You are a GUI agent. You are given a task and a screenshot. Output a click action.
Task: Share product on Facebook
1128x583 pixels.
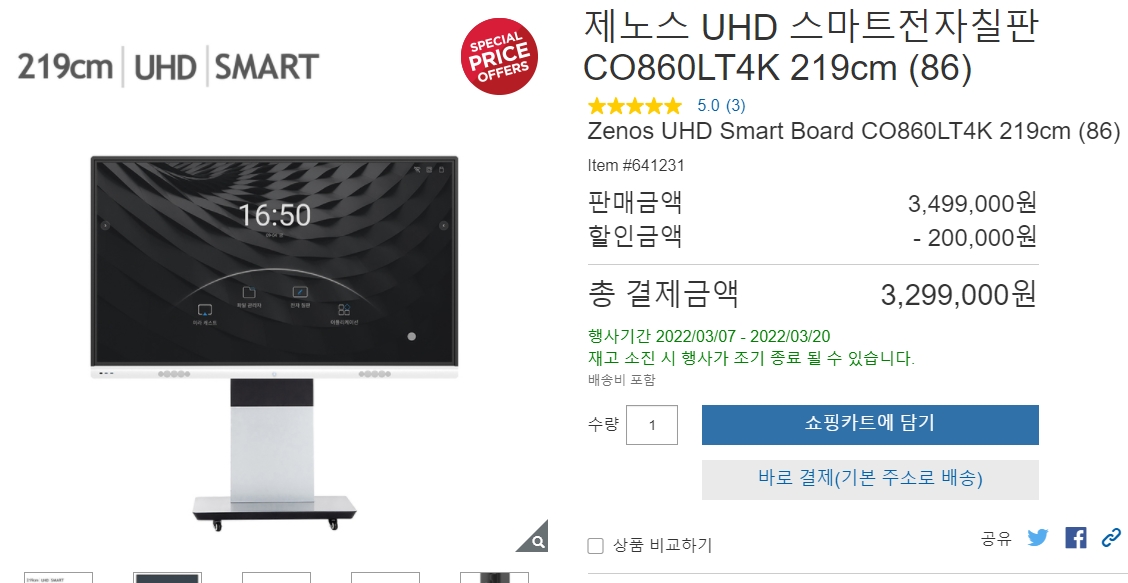click(1075, 538)
